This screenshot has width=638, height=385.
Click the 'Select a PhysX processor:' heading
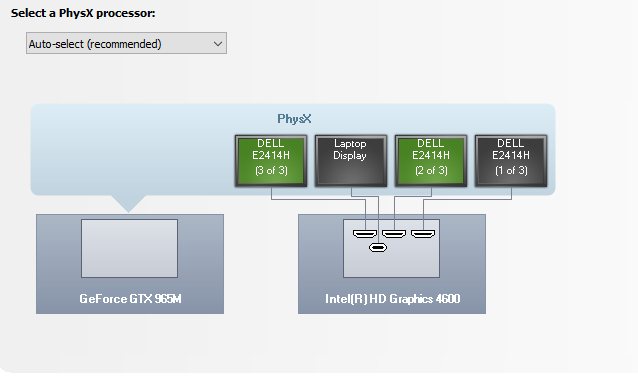(x=83, y=13)
